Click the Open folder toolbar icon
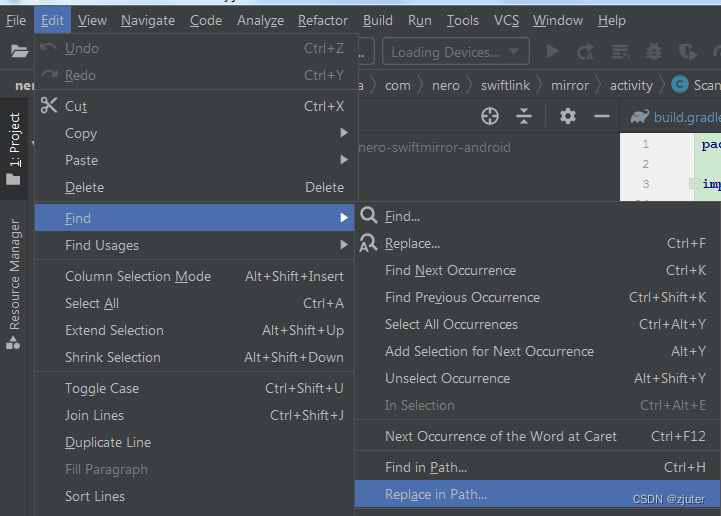This screenshot has height=516, width=721. point(19,51)
